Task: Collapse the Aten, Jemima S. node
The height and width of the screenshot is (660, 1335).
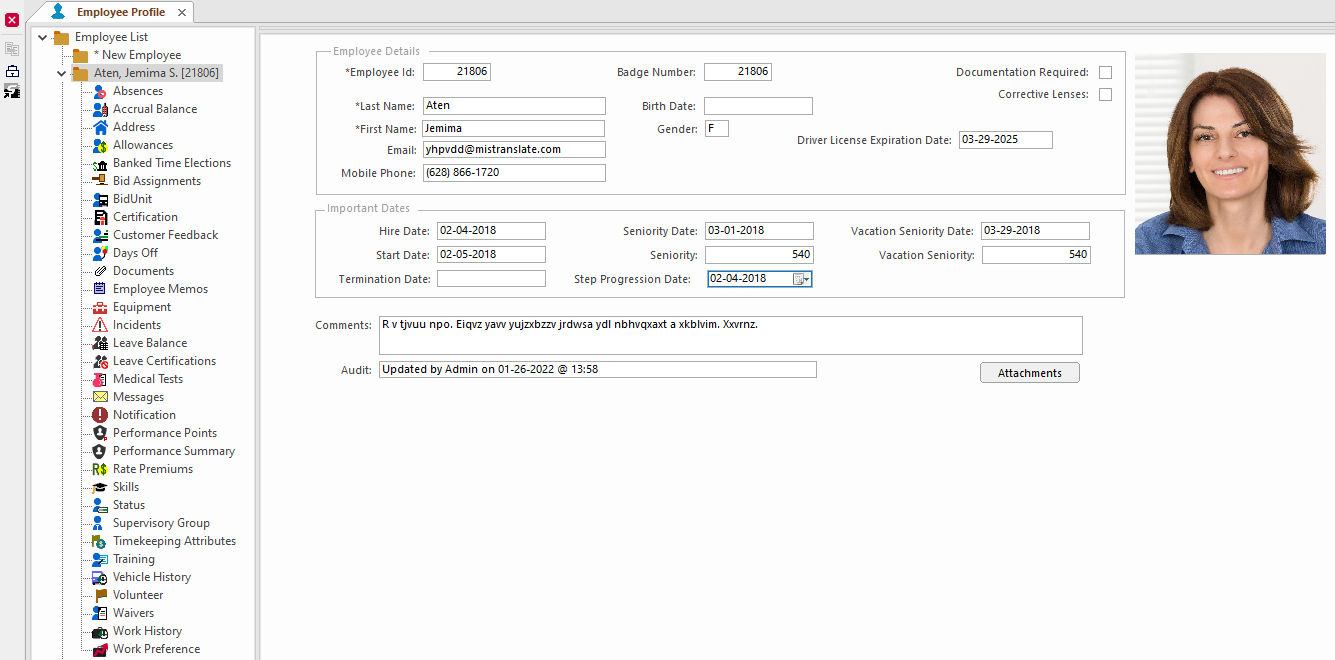Action: coord(62,74)
